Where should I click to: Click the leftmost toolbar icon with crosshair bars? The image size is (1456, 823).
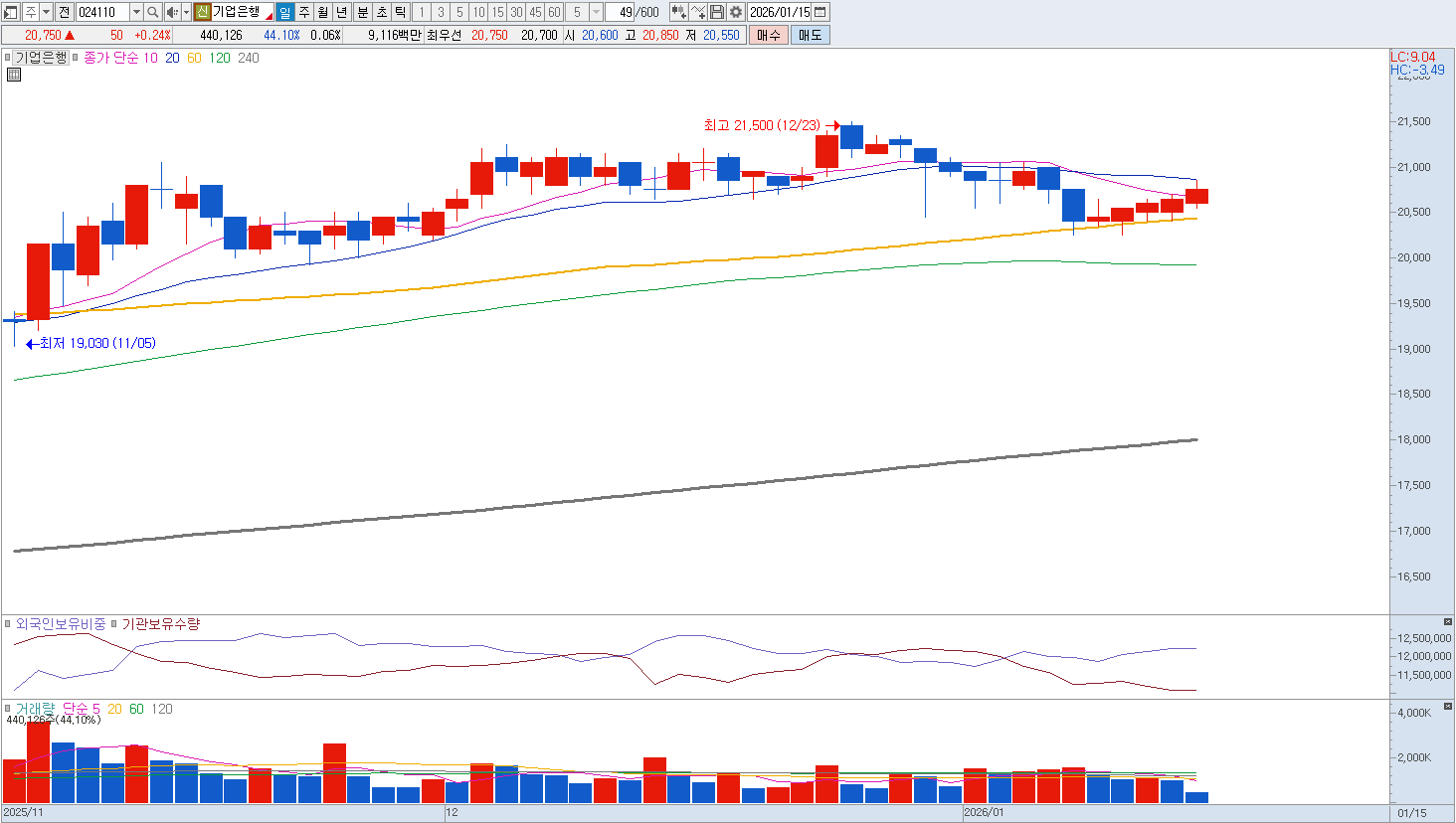(x=678, y=12)
